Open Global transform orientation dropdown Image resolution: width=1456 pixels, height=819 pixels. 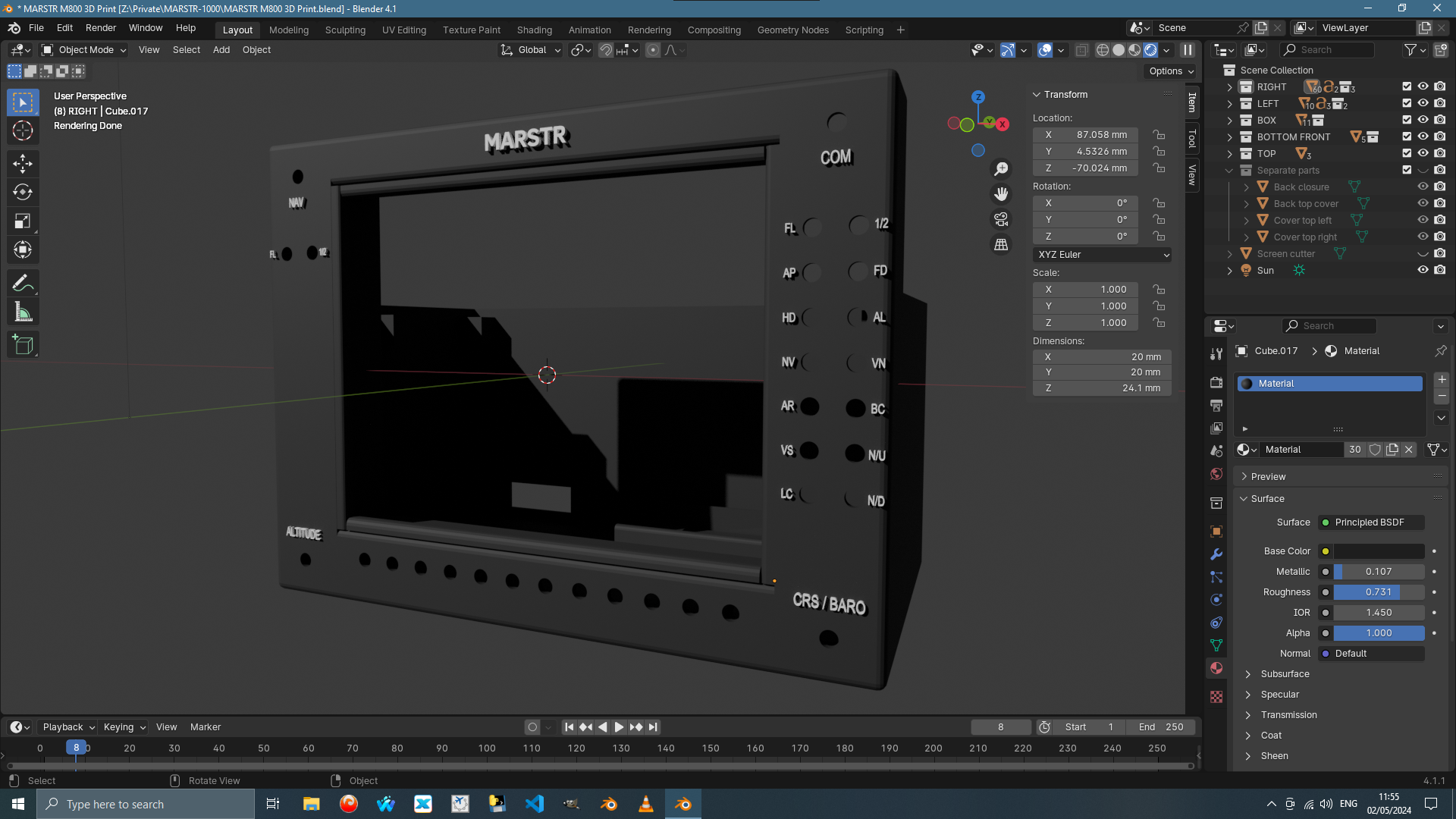click(531, 50)
